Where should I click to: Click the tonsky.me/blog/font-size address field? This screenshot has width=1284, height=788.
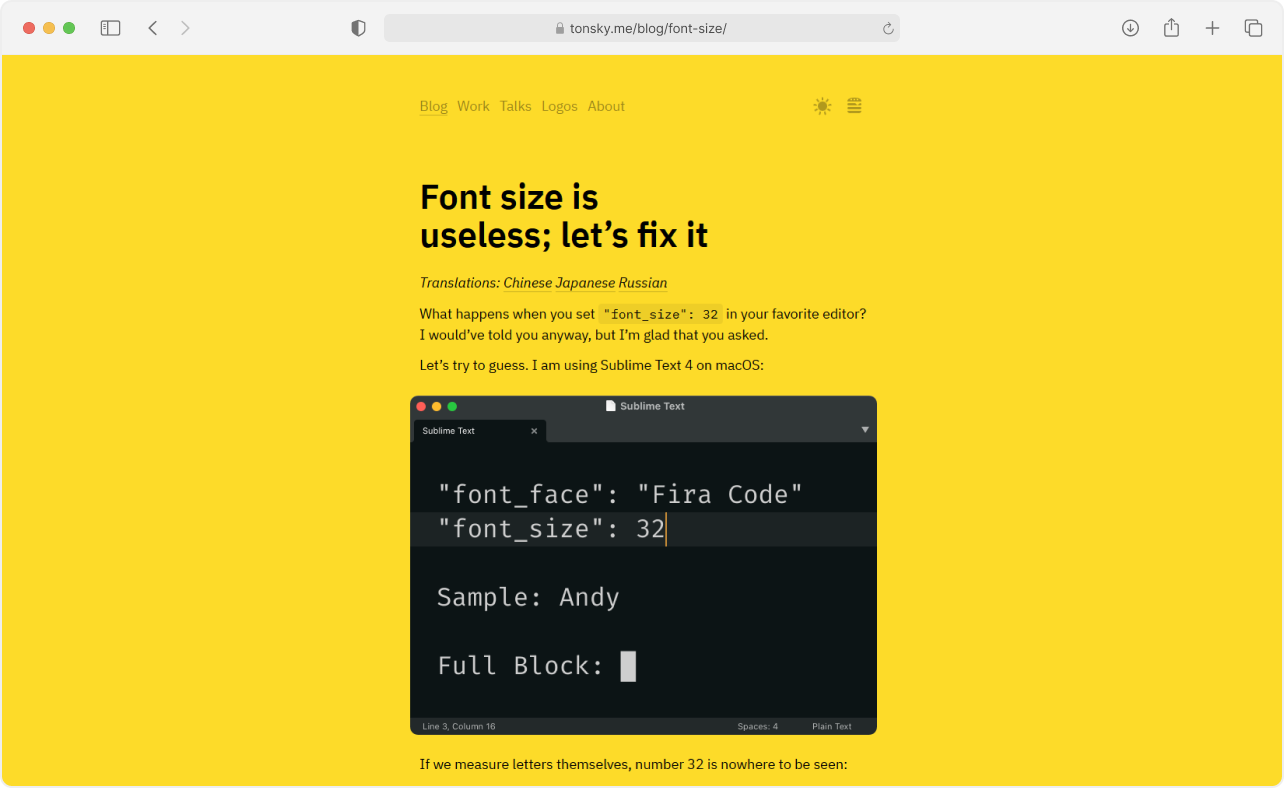(x=642, y=28)
